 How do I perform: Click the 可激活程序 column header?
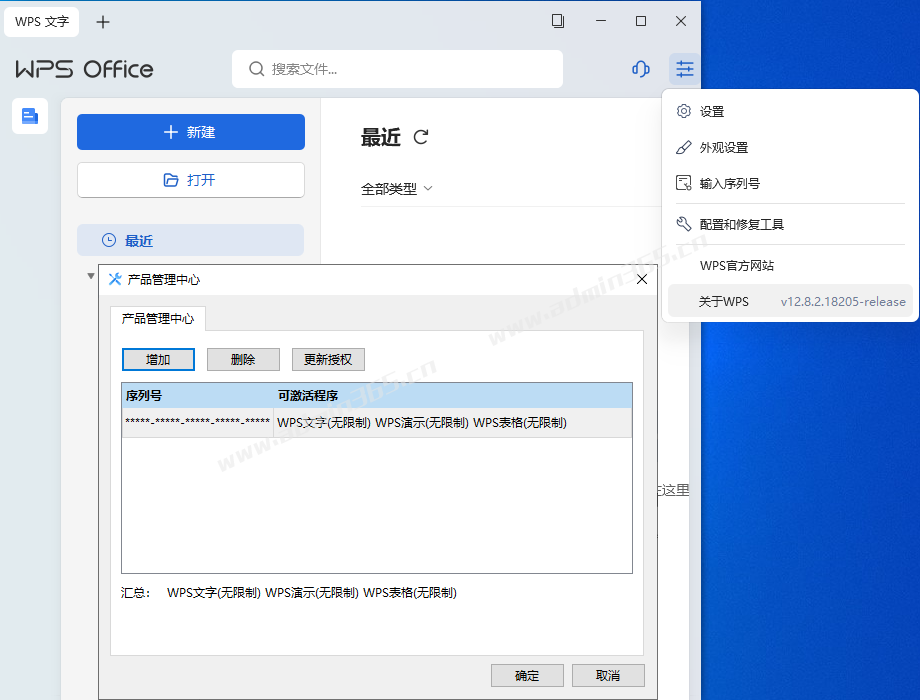pyautogui.click(x=453, y=395)
